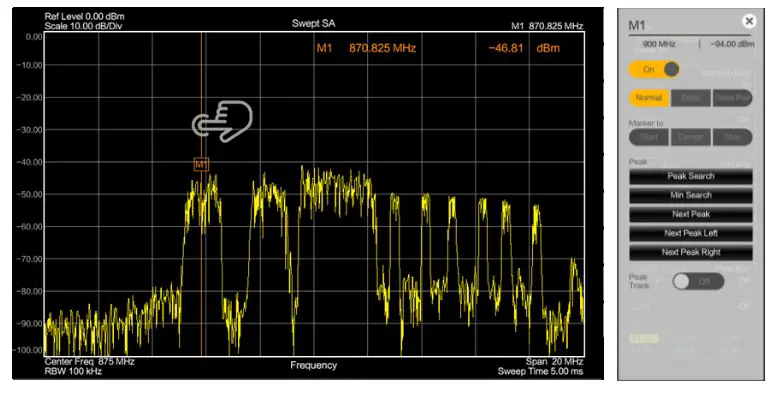Image resolution: width=773 pixels, height=394 pixels.
Task: Open the Span 20 MHz setting
Action: (554, 361)
